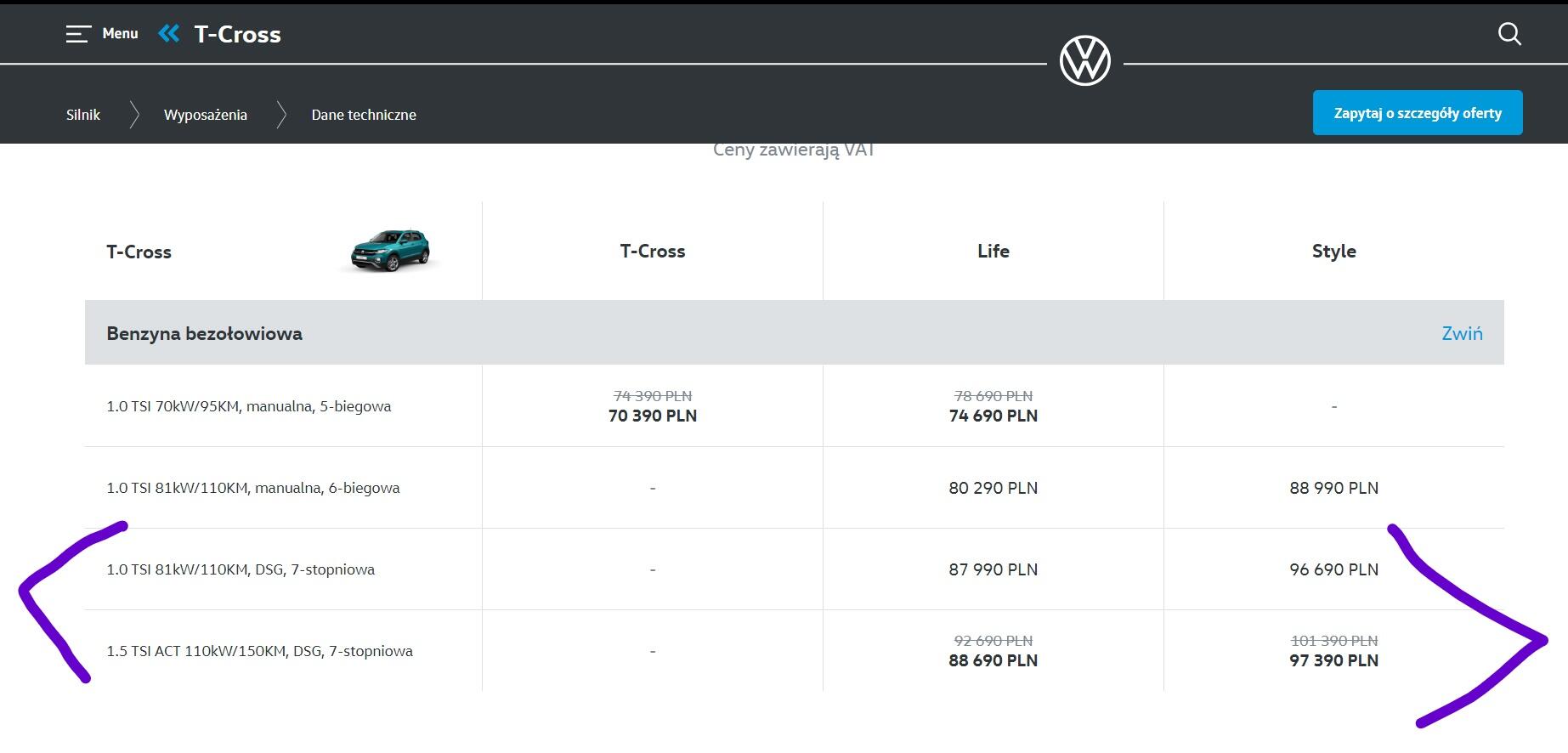
Task: Click chevron separator after Silnik
Action: click(x=133, y=115)
